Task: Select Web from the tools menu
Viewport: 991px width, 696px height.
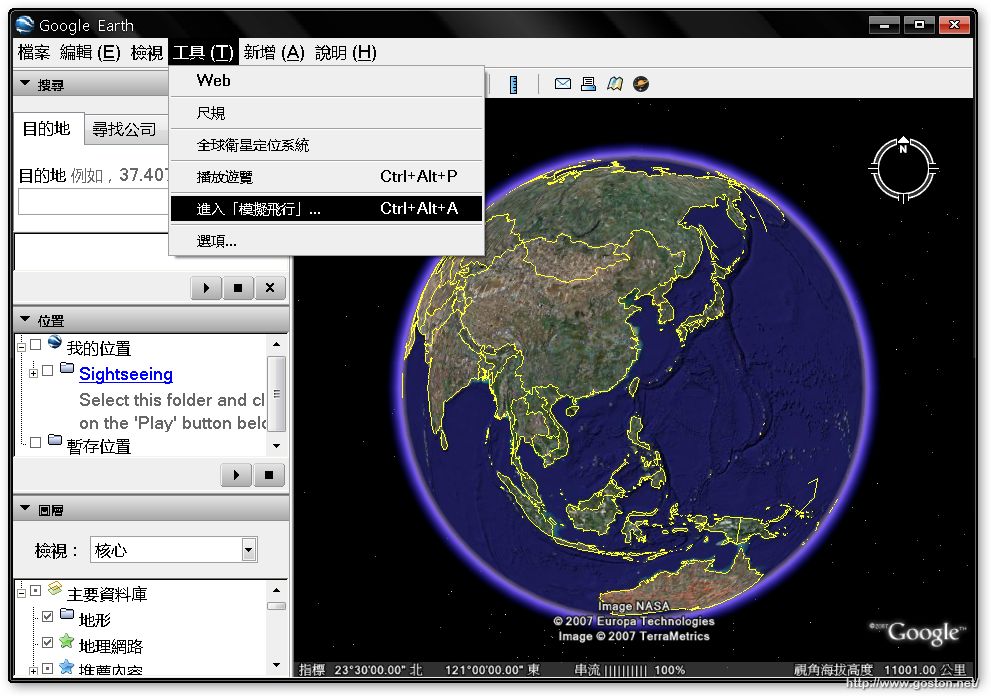Action: pyautogui.click(x=326, y=81)
